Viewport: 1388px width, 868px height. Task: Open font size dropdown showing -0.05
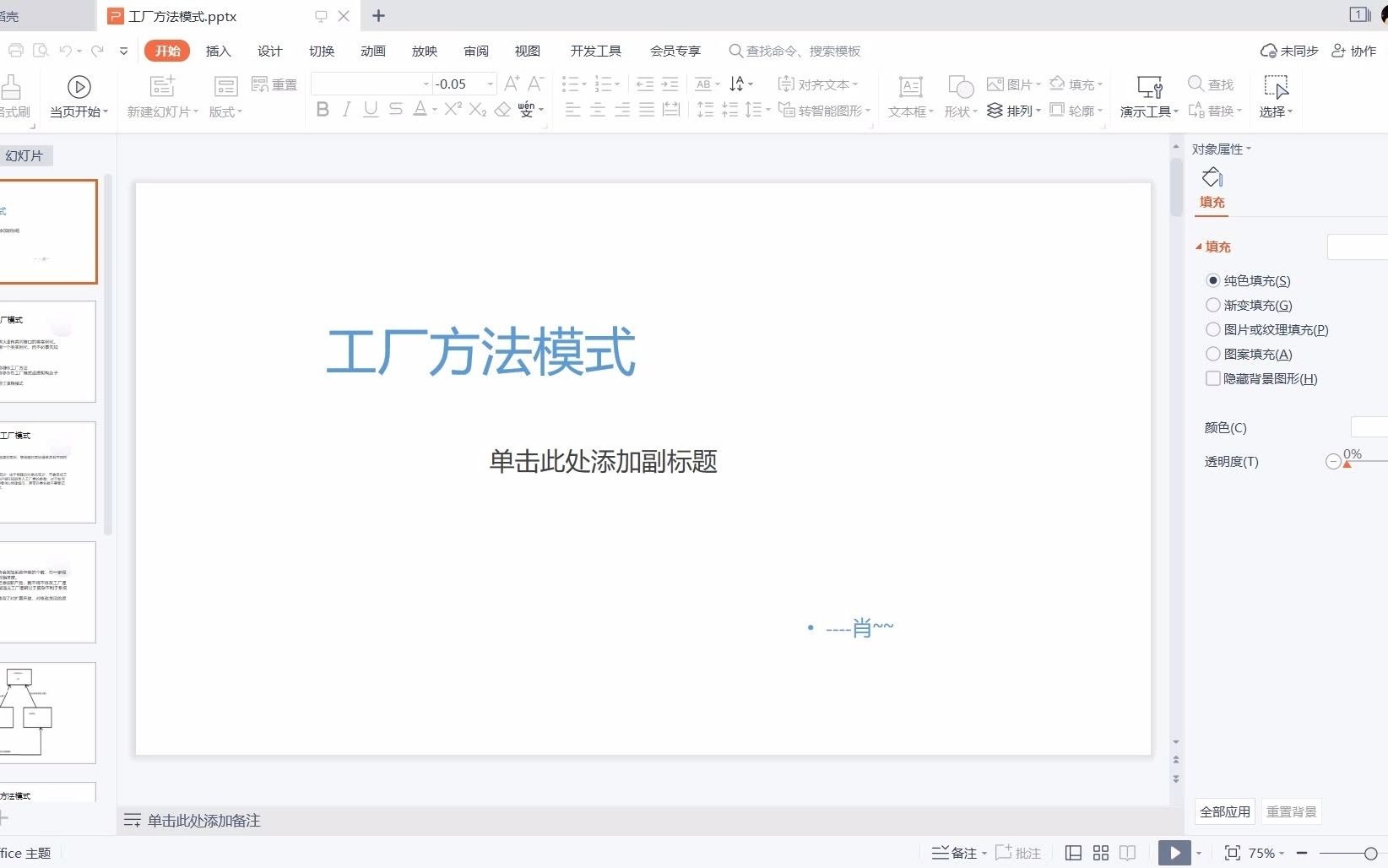point(491,84)
